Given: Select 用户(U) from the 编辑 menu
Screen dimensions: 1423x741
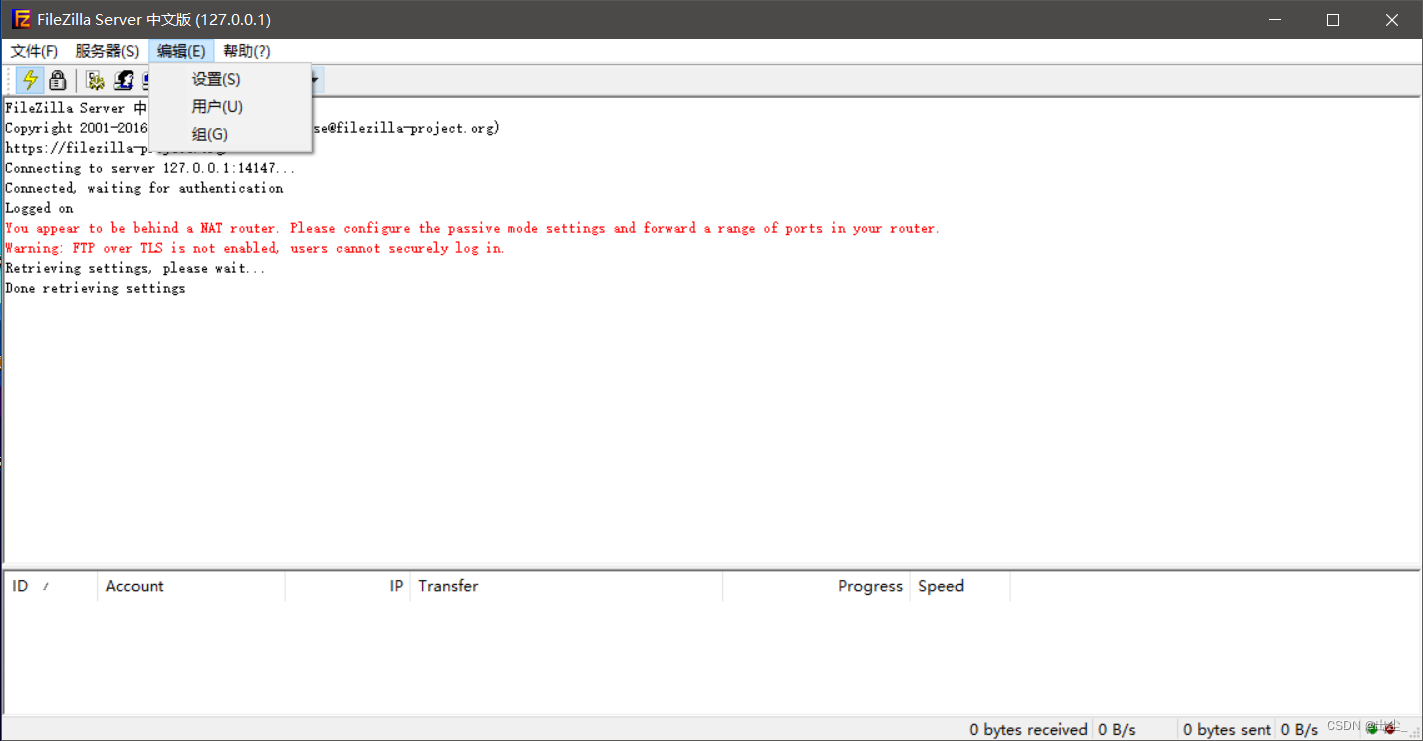Looking at the screenshot, I should [x=217, y=106].
